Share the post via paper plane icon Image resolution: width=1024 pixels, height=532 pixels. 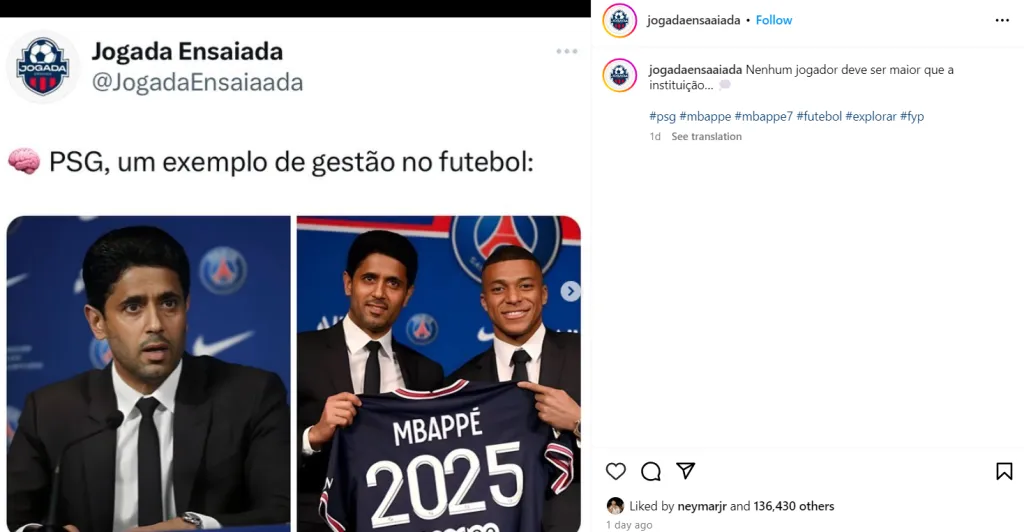coord(685,471)
